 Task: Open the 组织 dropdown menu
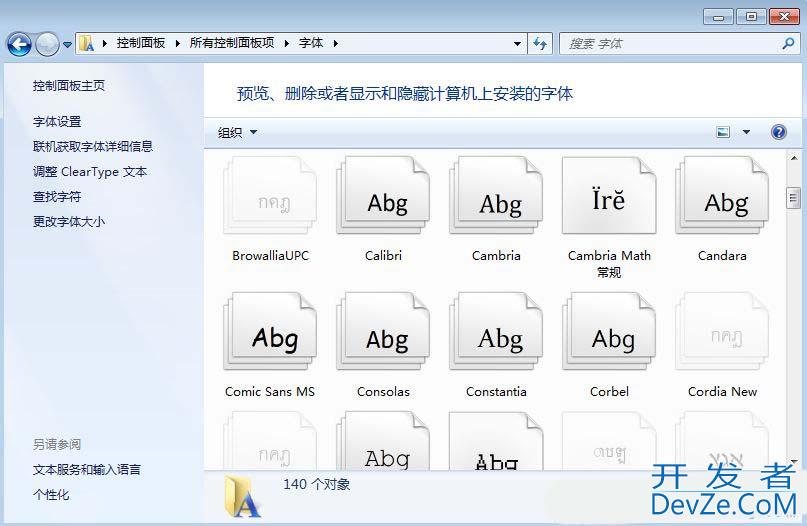(237, 132)
